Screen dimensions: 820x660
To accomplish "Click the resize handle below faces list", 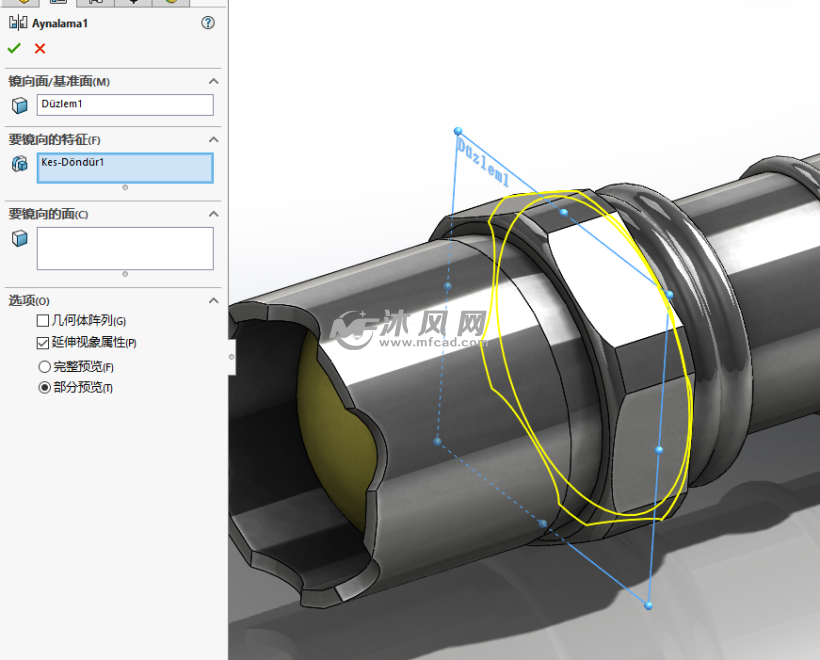I will (x=125, y=274).
